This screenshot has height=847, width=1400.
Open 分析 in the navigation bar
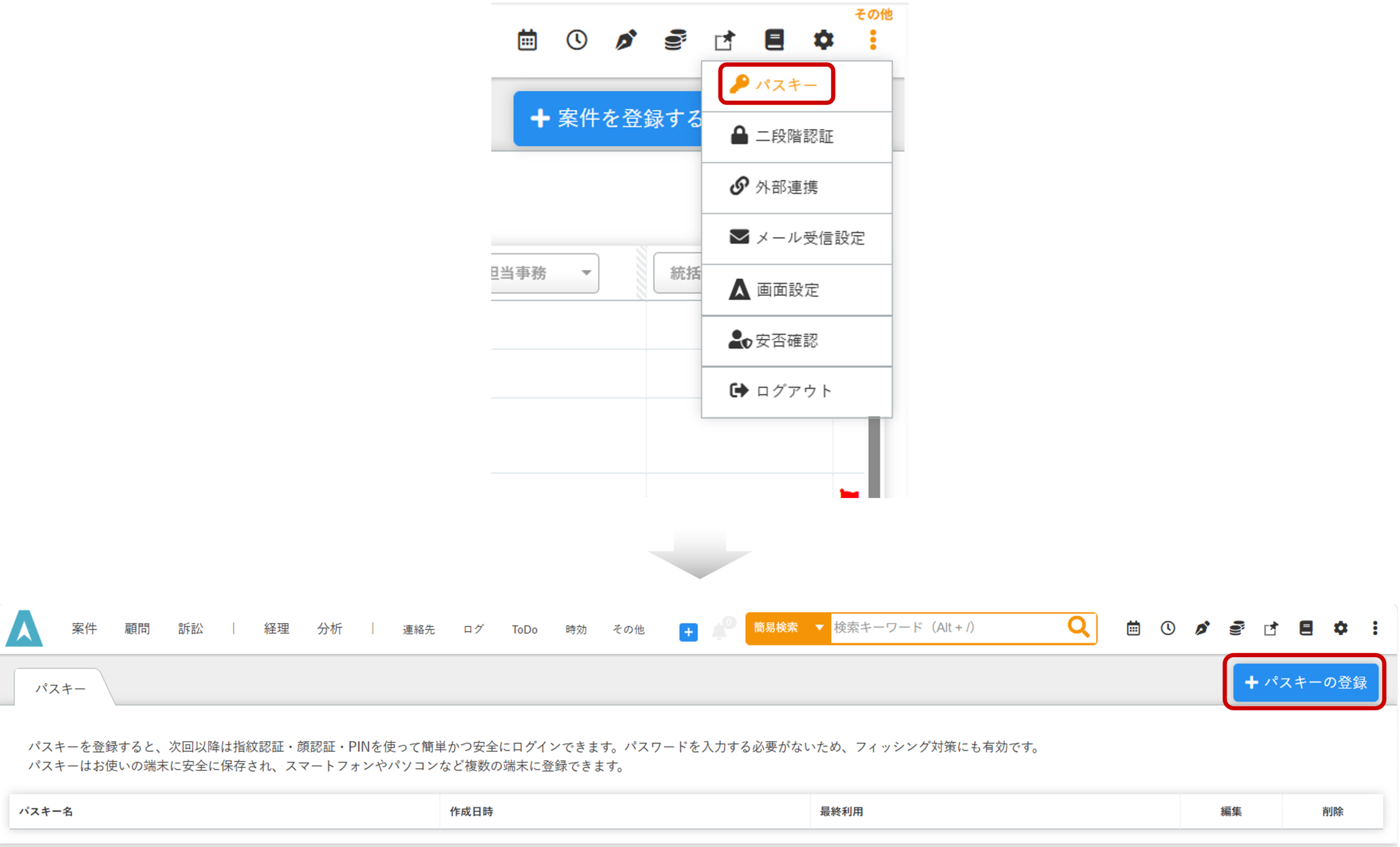(x=330, y=628)
